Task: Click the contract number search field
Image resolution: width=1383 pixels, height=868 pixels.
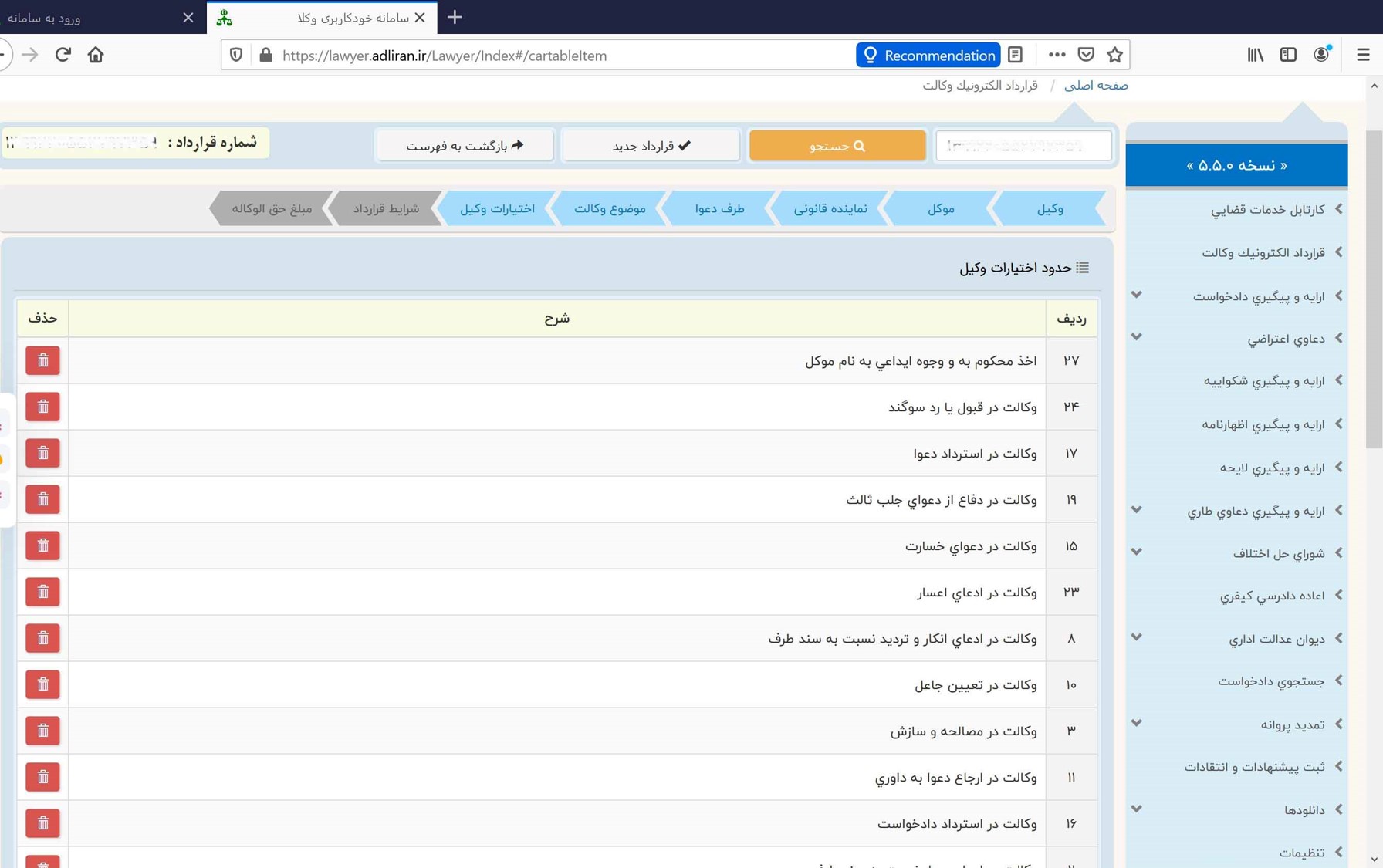Action: pos(1023,145)
